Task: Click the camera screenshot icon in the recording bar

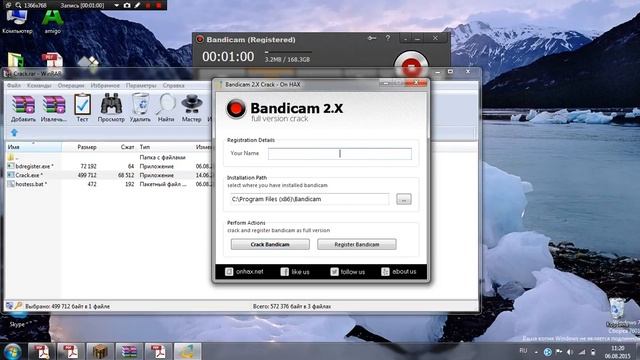Action: 127,5
